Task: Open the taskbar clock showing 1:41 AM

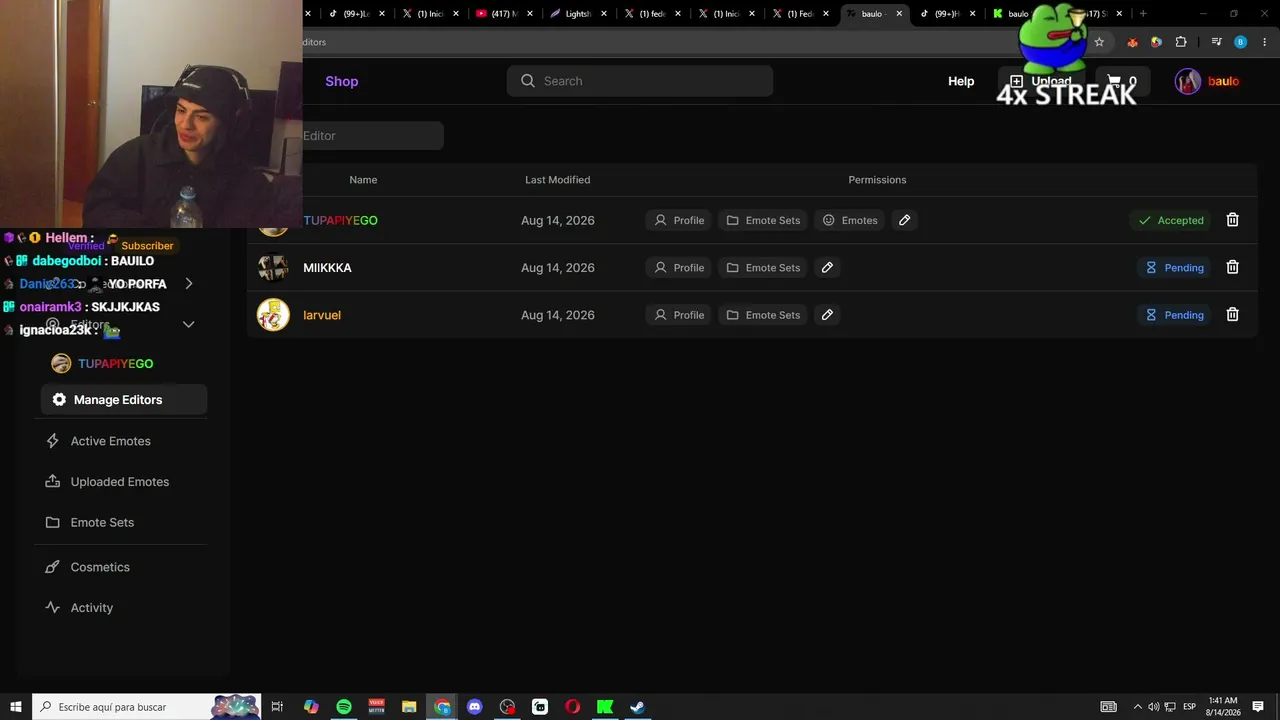Action: coord(1223,707)
